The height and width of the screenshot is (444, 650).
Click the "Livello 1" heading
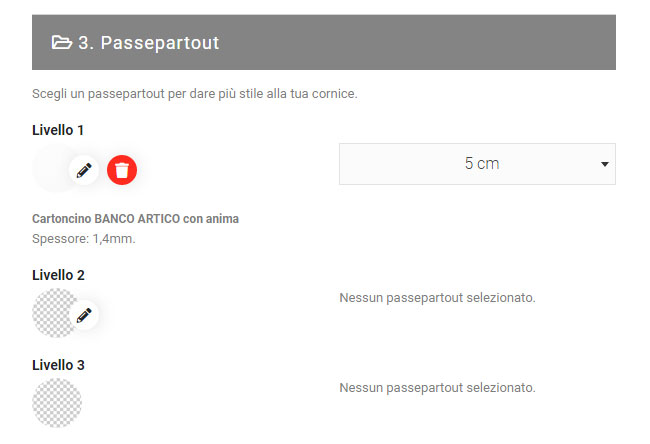pos(59,130)
